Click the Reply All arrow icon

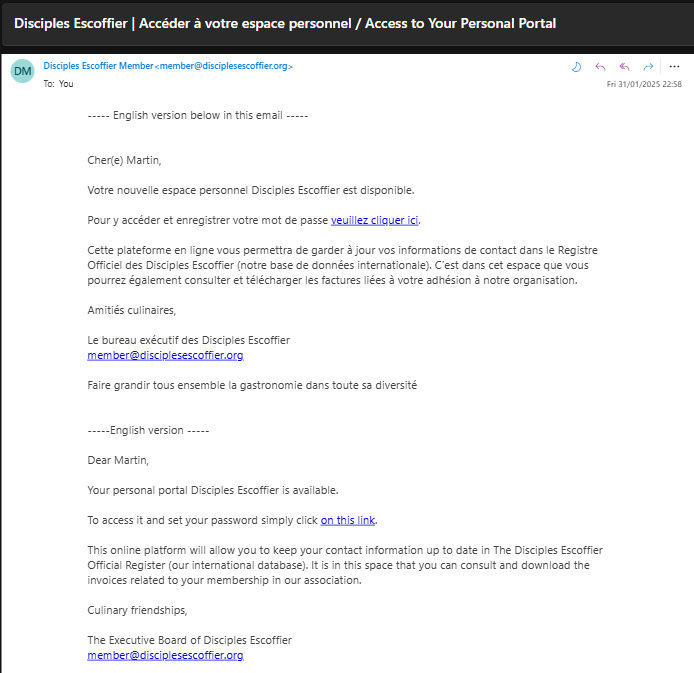(625, 66)
